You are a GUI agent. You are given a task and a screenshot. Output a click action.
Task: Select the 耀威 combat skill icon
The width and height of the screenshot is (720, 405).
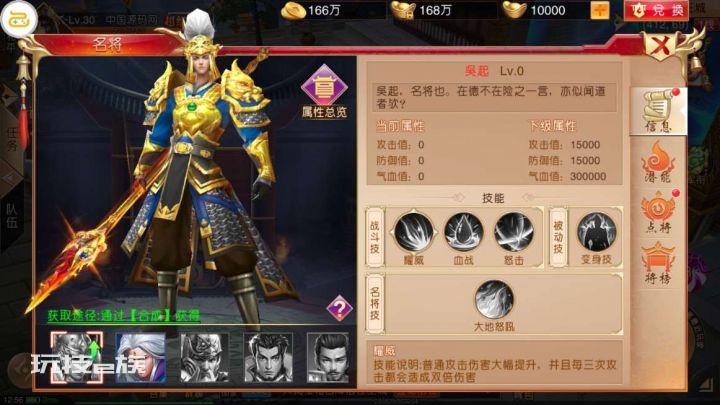[x=413, y=232]
